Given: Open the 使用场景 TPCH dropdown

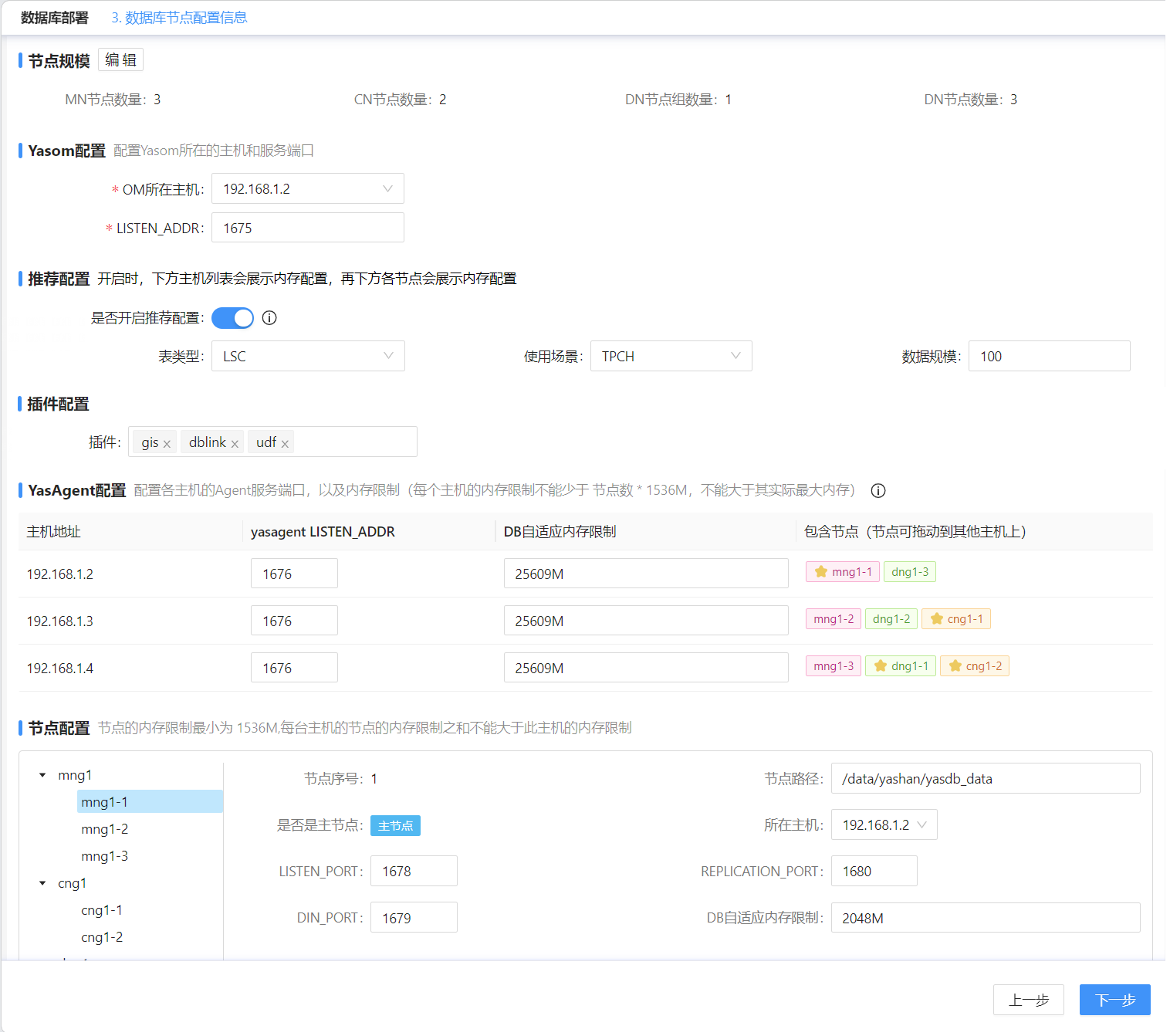Looking at the screenshot, I should point(671,357).
